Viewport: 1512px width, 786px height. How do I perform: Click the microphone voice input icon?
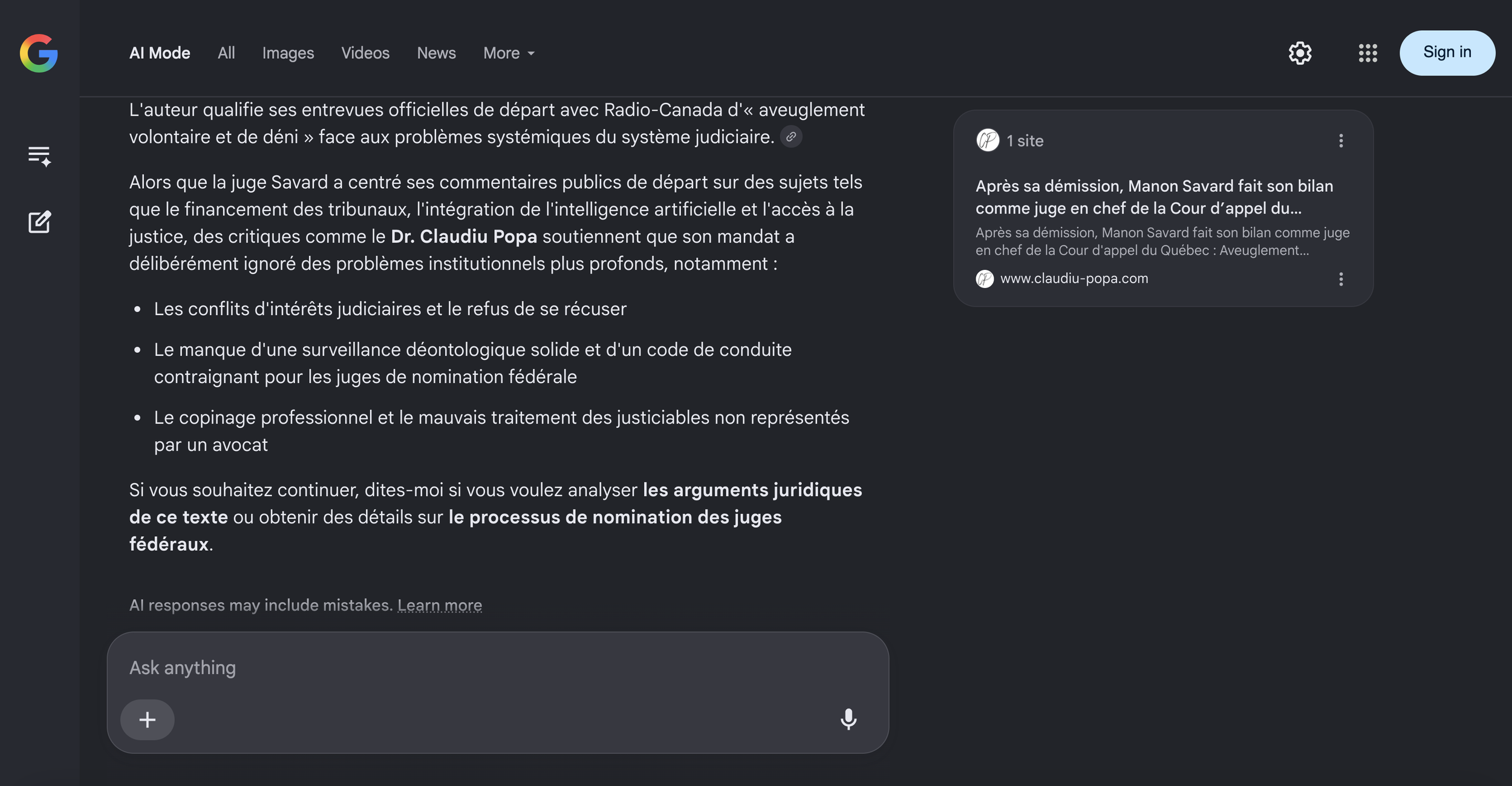[x=848, y=719]
